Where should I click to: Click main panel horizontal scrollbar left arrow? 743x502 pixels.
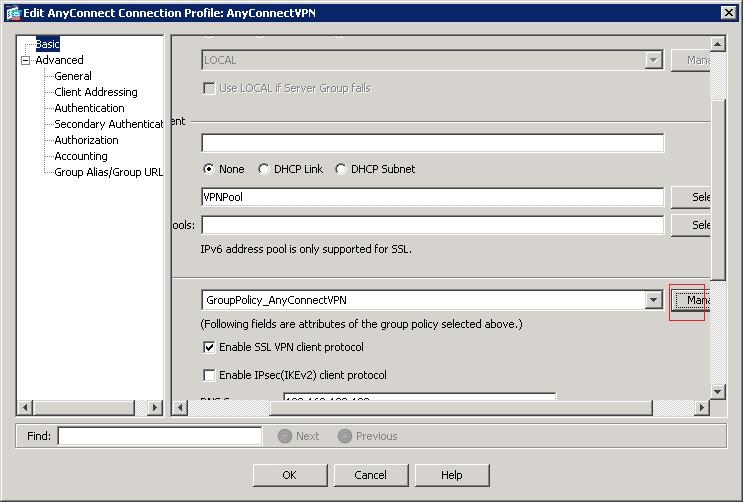point(180,408)
